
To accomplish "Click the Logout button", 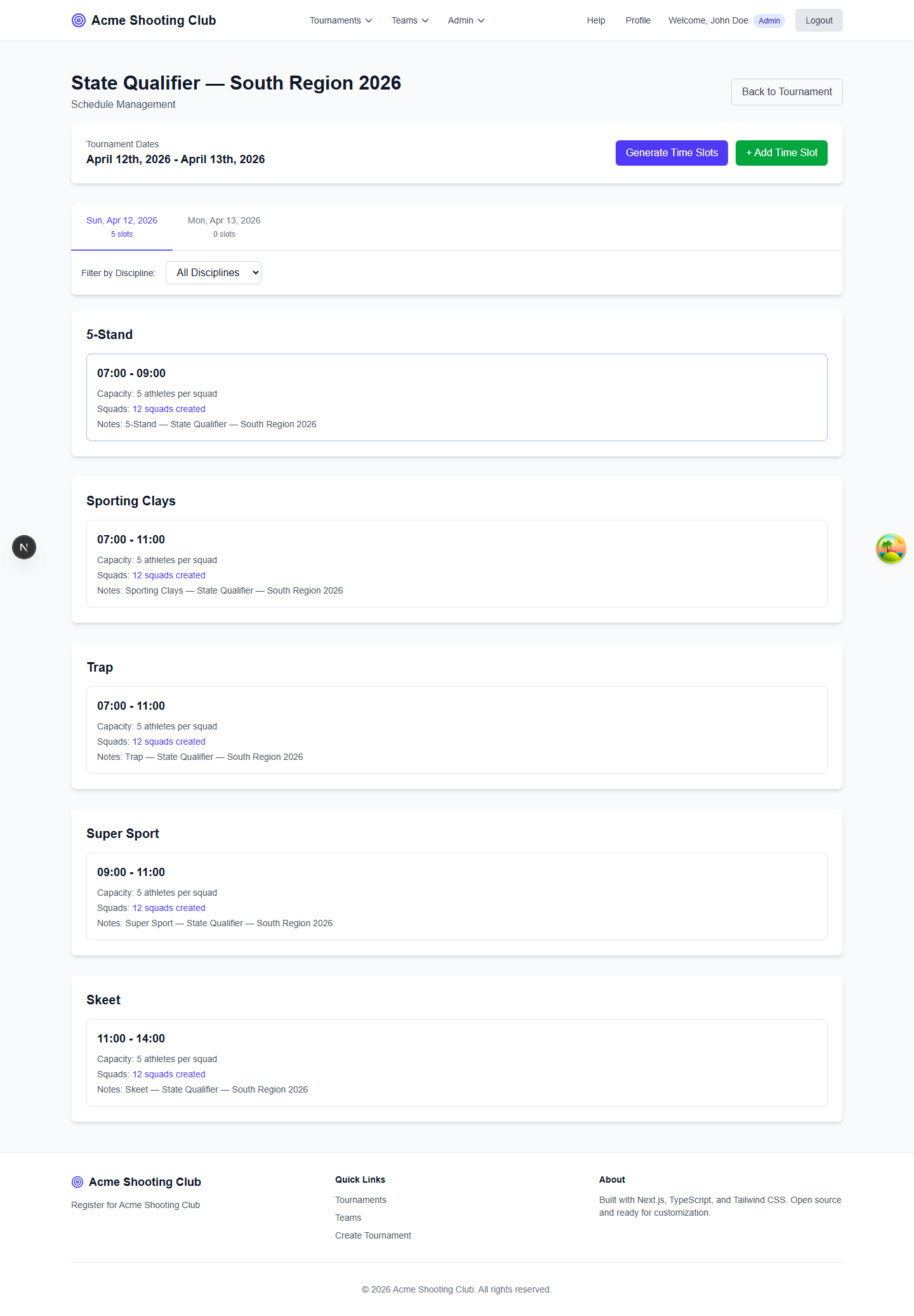I will [819, 20].
